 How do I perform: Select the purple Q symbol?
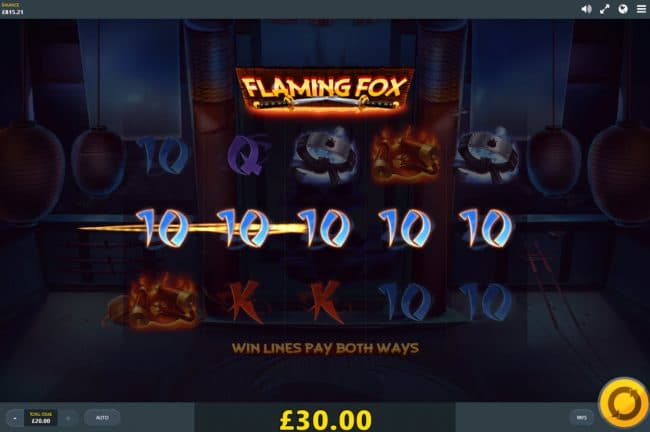click(247, 156)
